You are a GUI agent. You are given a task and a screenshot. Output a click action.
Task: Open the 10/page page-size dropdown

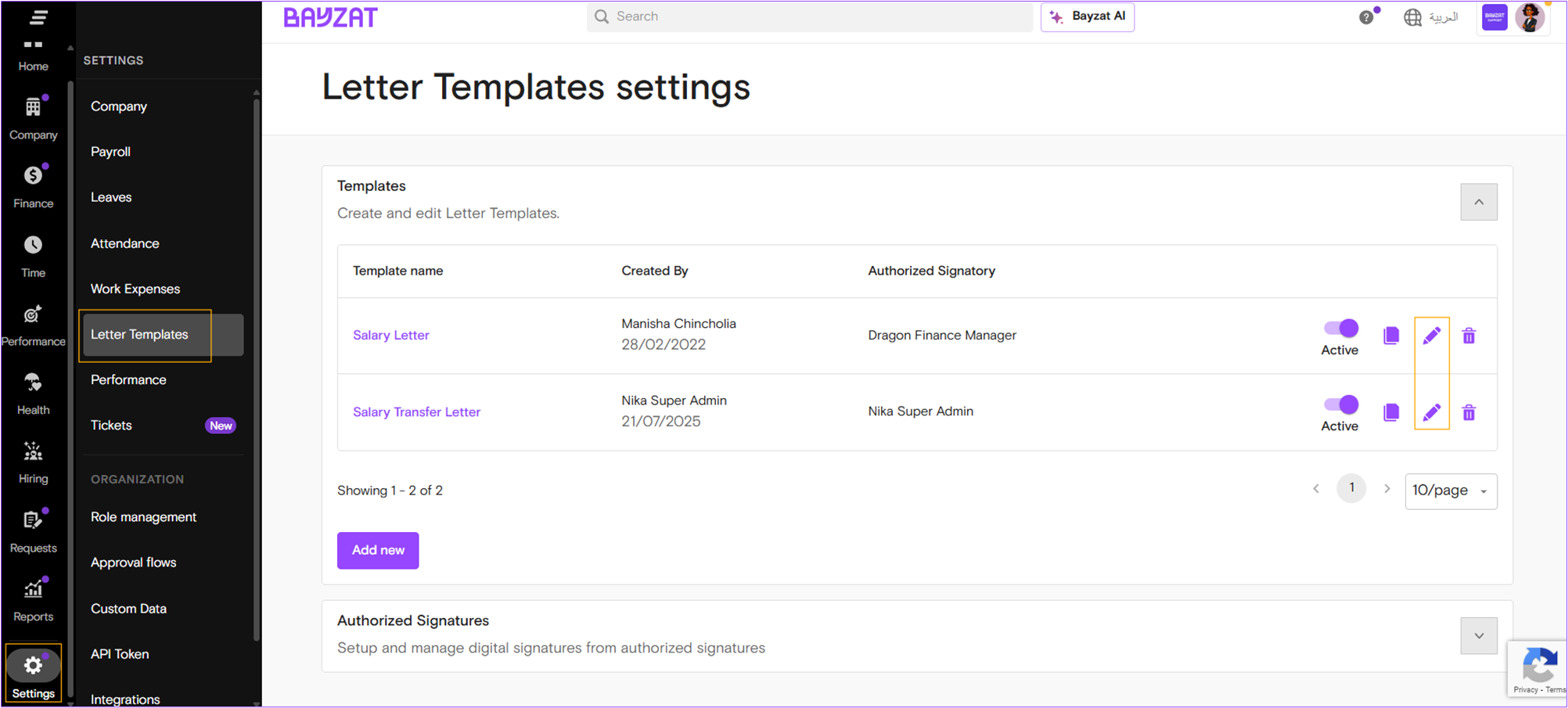coord(1451,491)
